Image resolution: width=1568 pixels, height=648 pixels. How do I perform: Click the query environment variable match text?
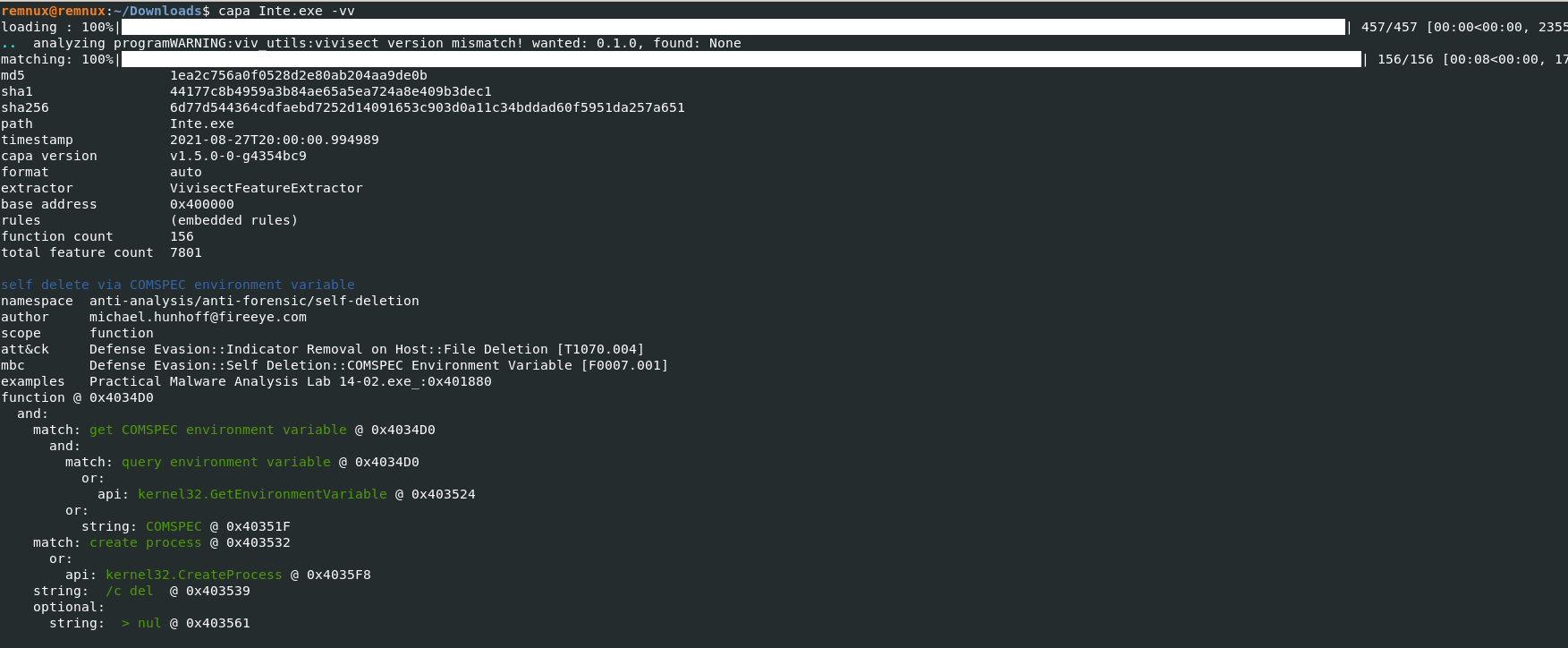click(226, 462)
